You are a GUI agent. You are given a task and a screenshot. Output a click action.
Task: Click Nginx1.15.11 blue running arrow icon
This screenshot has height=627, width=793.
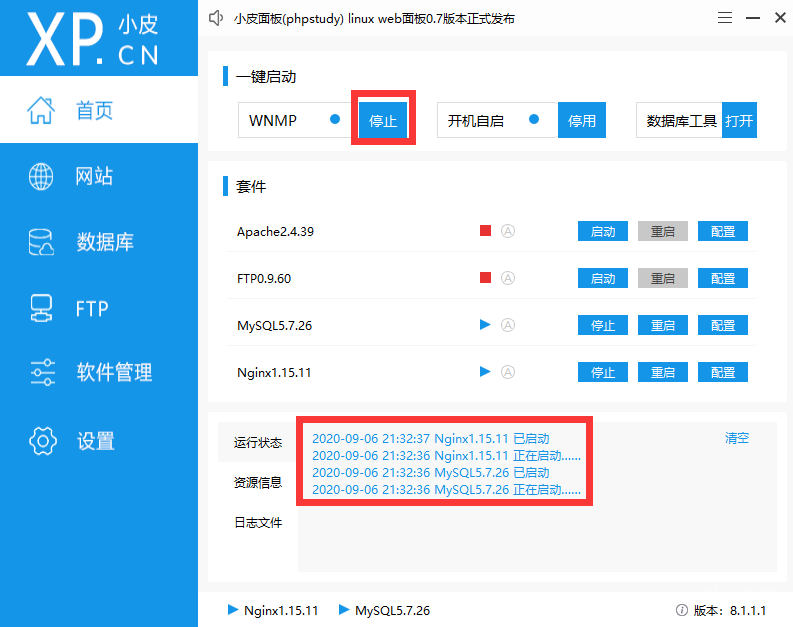[x=485, y=372]
